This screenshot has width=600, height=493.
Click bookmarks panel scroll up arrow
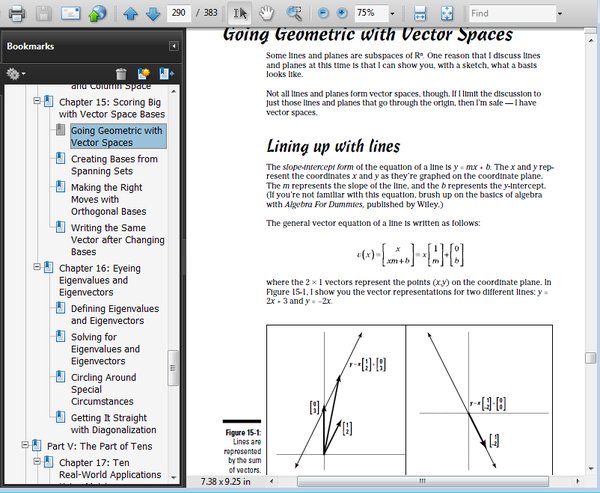tap(174, 91)
